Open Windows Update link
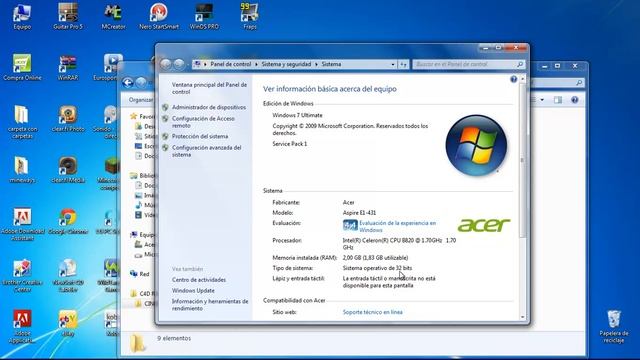This screenshot has height=360, width=640. [193, 291]
